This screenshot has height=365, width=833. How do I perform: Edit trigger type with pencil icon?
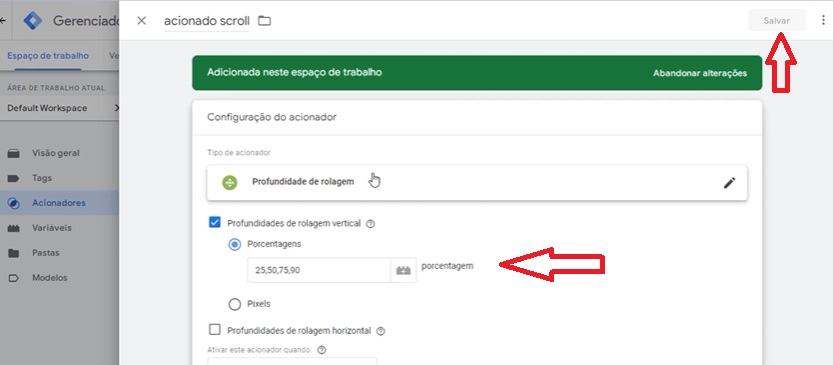click(x=729, y=183)
